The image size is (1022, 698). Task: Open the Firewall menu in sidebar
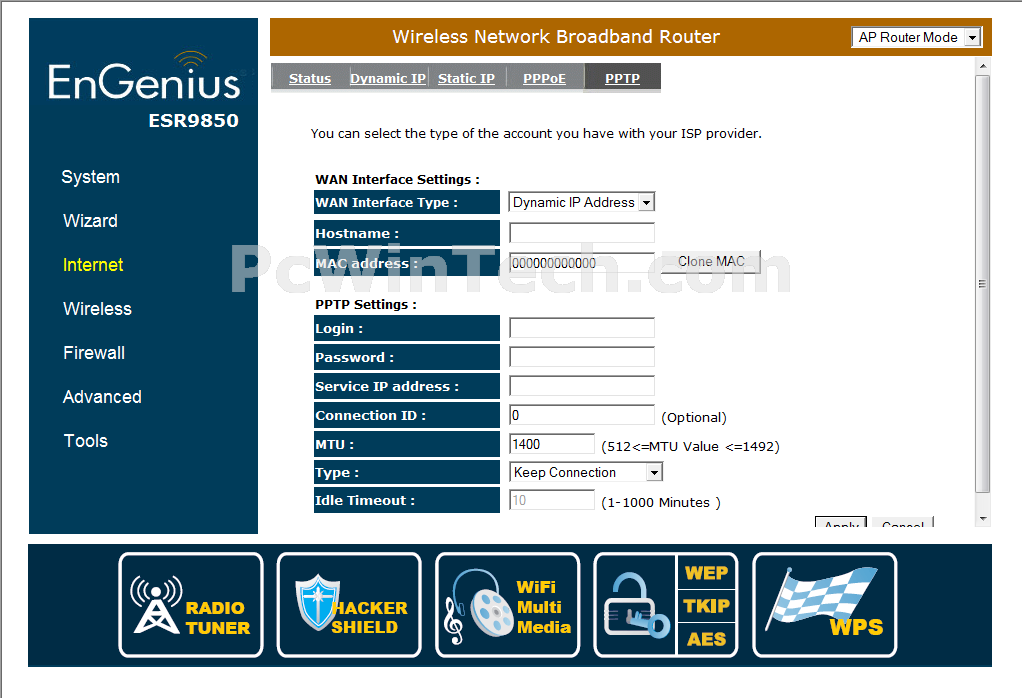94,353
